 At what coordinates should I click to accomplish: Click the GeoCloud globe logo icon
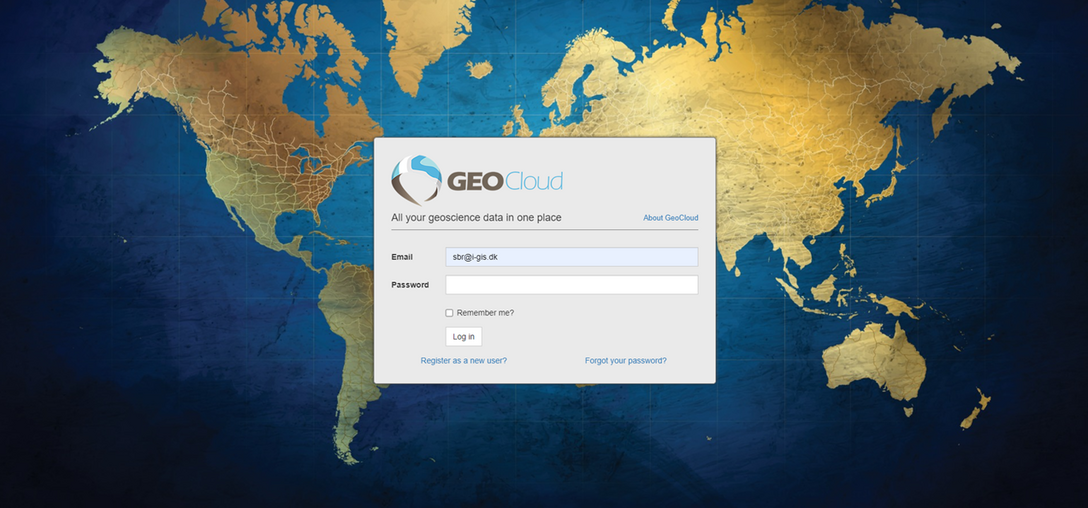[x=416, y=180]
